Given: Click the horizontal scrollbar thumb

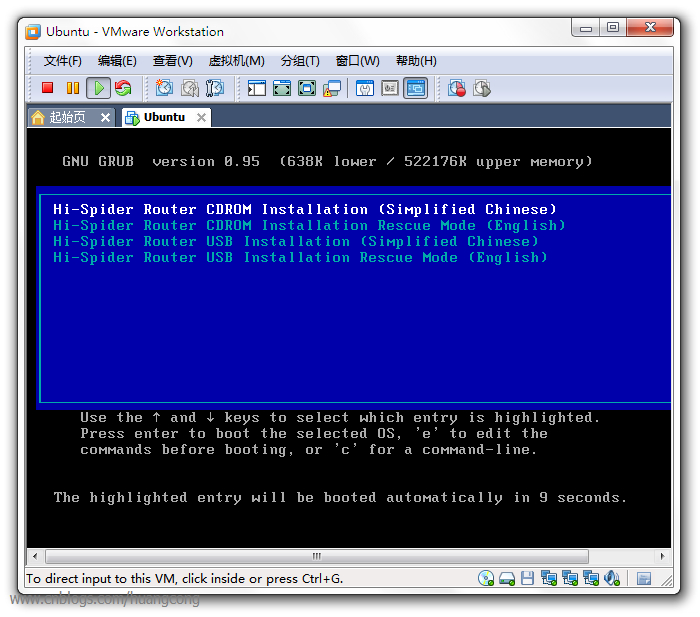Looking at the screenshot, I should (317, 556).
